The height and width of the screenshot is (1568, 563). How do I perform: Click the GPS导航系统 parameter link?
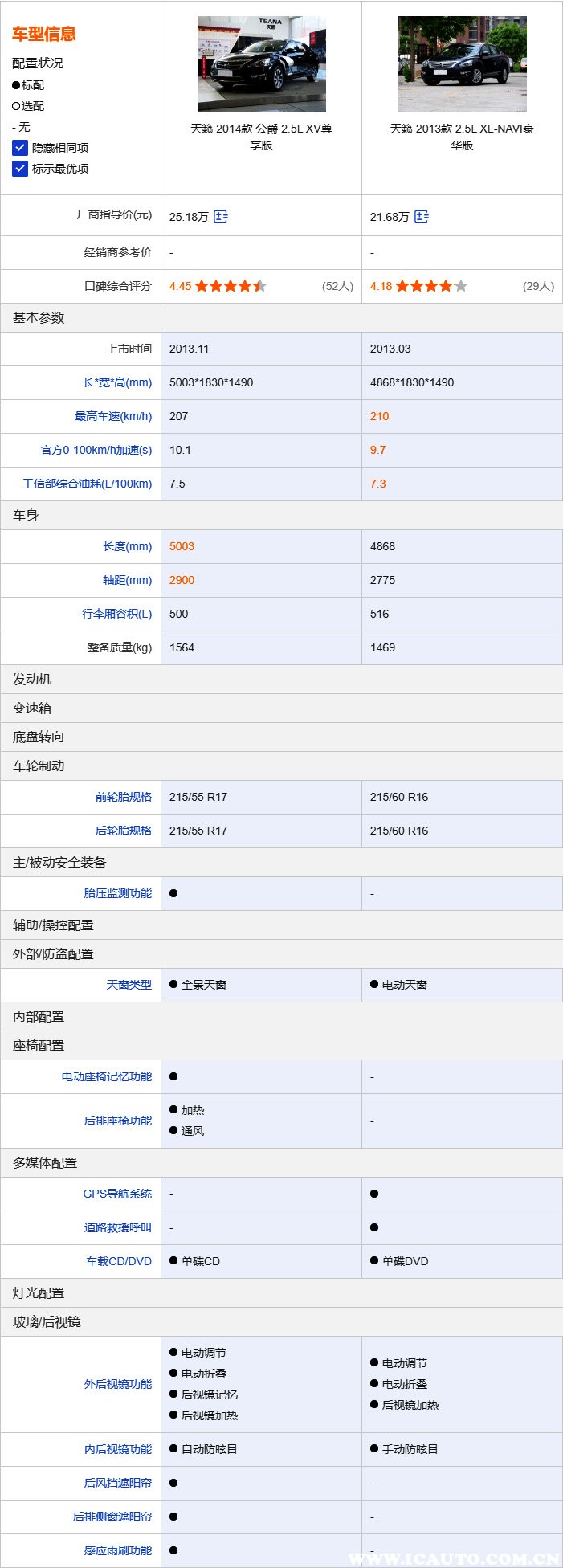pyautogui.click(x=117, y=1194)
